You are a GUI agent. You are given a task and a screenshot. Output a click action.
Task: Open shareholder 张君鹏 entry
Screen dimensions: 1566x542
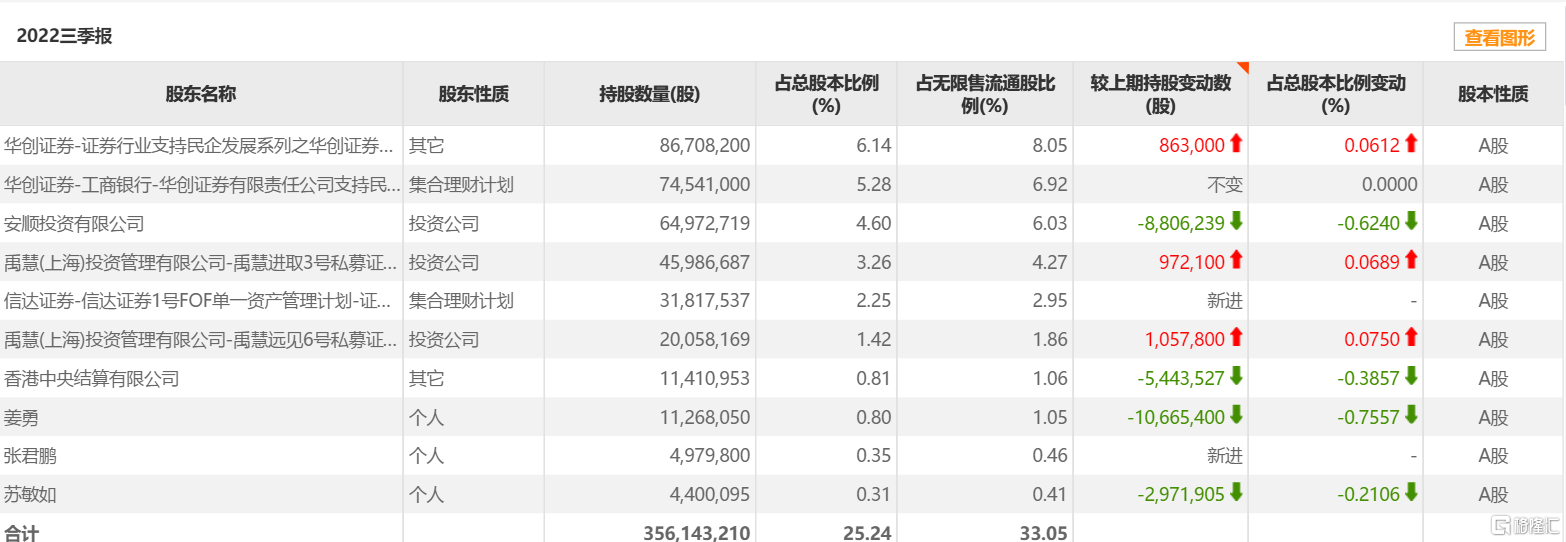click(31, 457)
